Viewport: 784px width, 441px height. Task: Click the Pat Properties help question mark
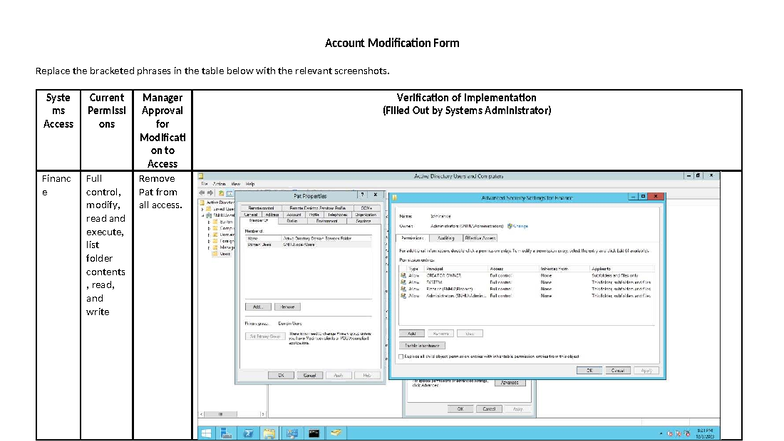pos(363,196)
